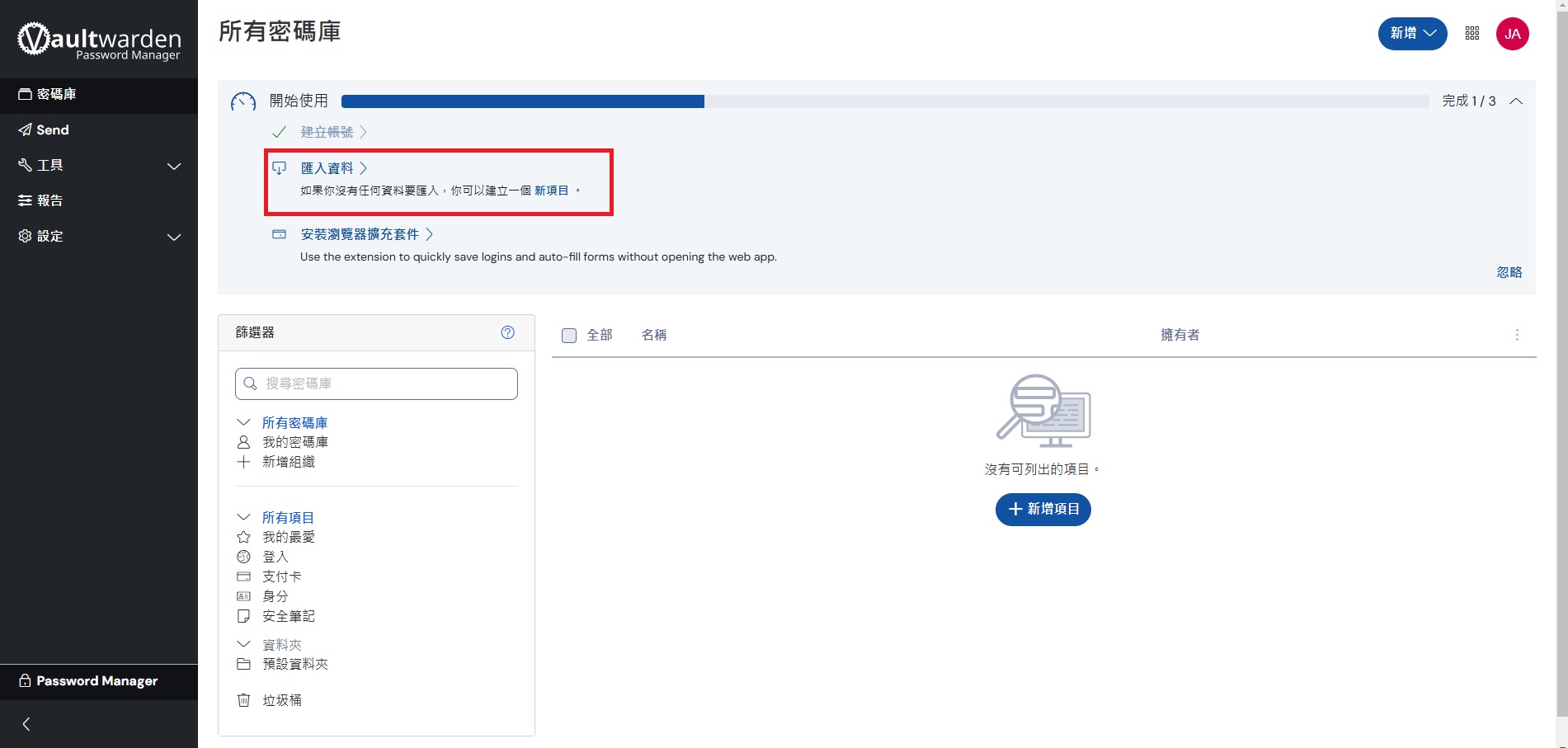Click the three-dot options in table header
1568x748 pixels.
coord(1516,335)
